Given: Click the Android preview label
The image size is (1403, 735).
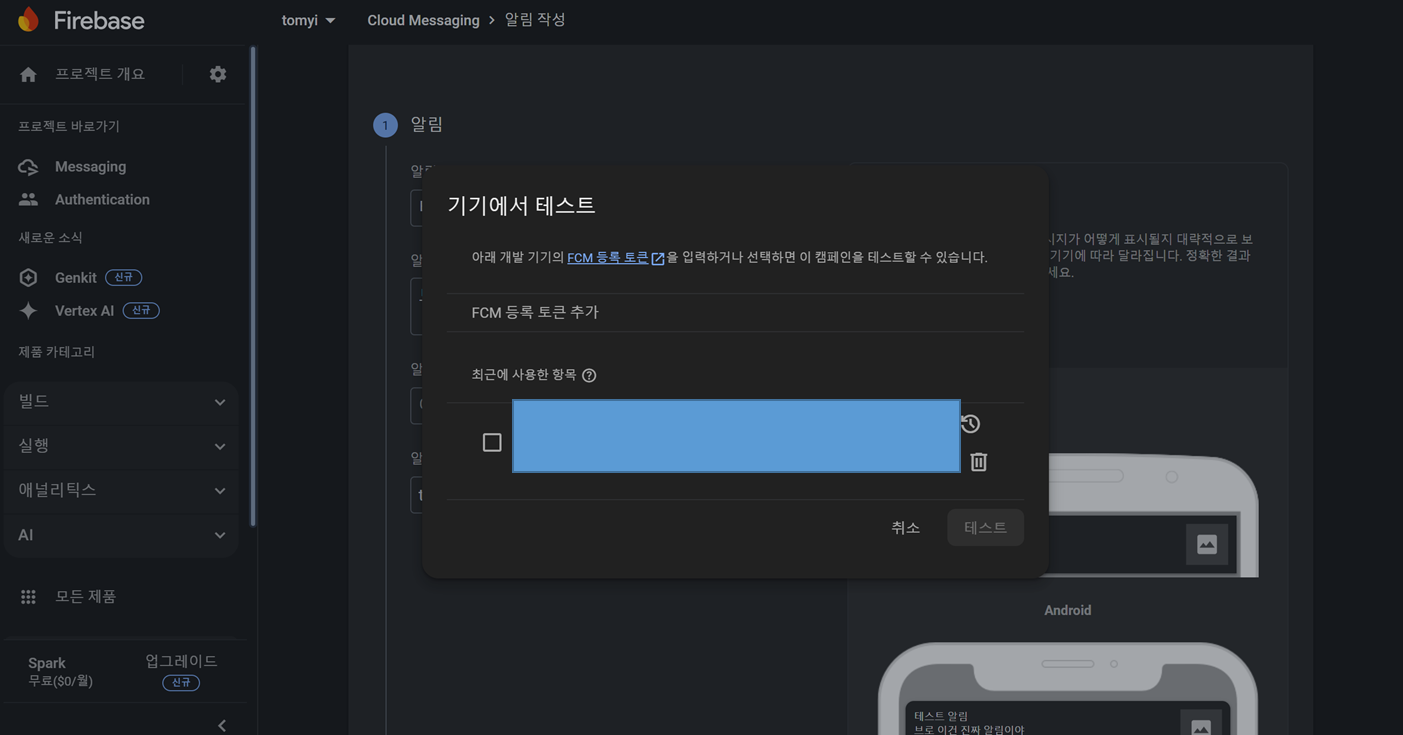Looking at the screenshot, I should [x=1067, y=611].
